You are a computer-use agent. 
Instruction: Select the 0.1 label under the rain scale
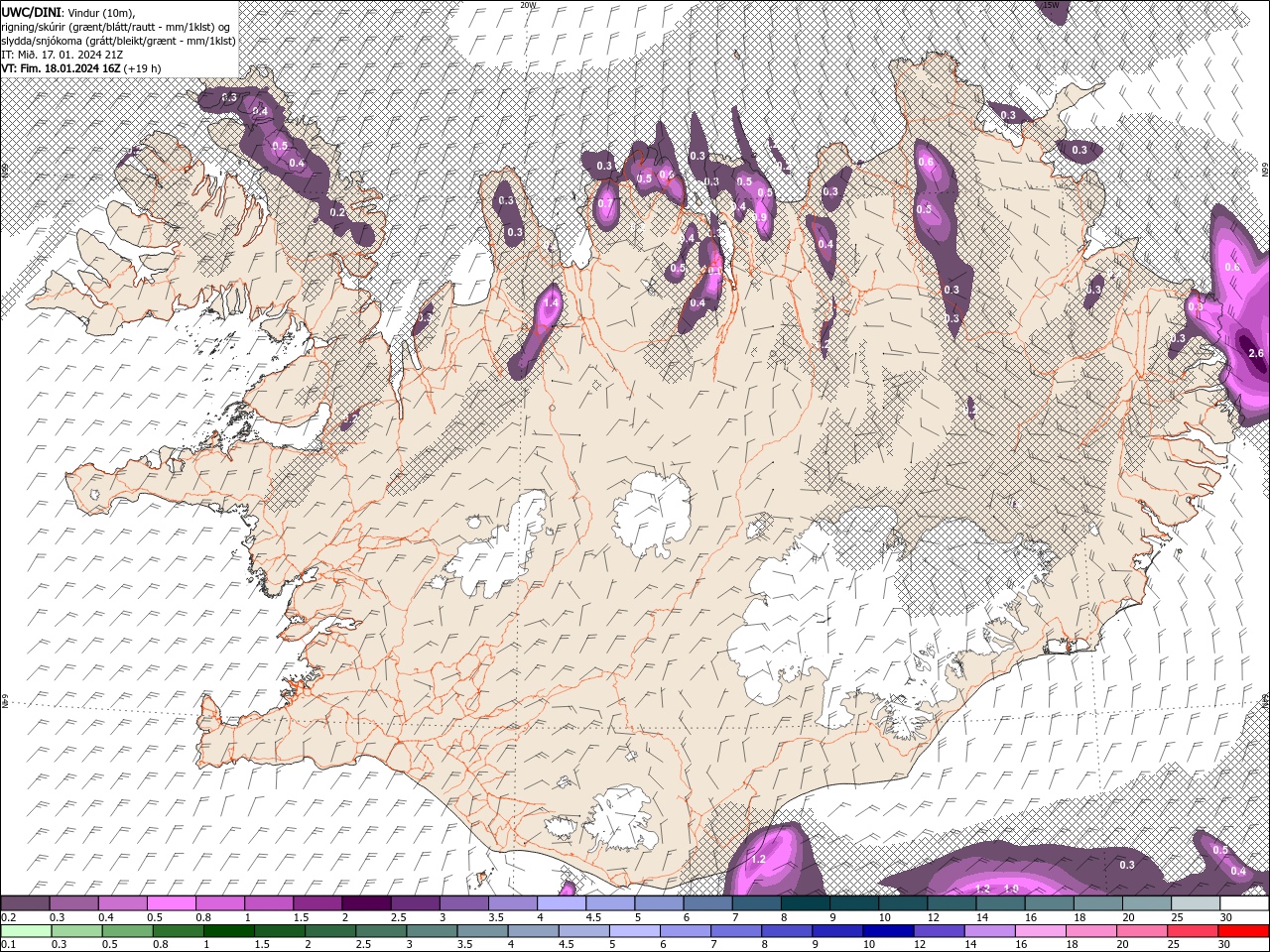point(9,945)
